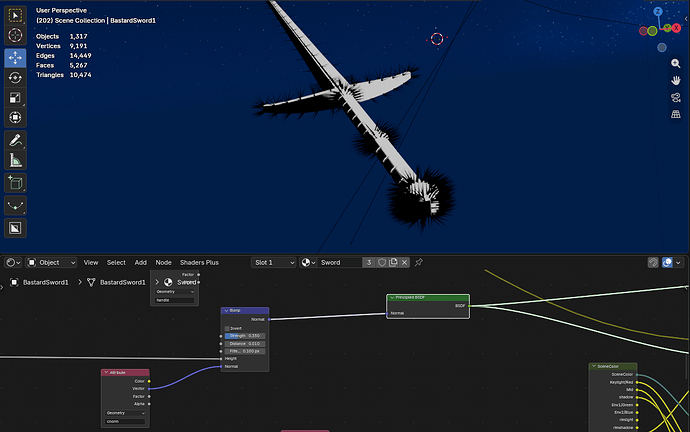Click the negative Y green gizmo ball
The image size is (690, 432).
652,31
